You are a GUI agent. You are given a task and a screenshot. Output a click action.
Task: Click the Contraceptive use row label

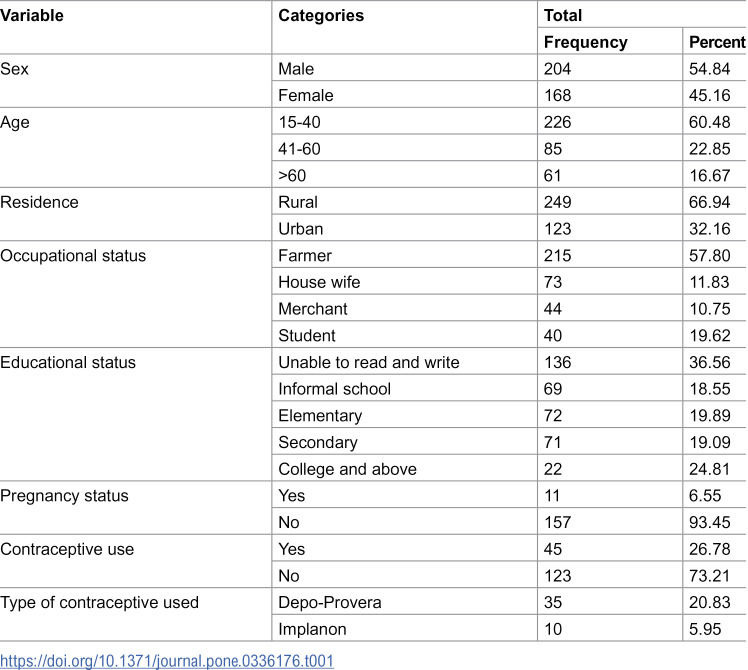click(67, 549)
